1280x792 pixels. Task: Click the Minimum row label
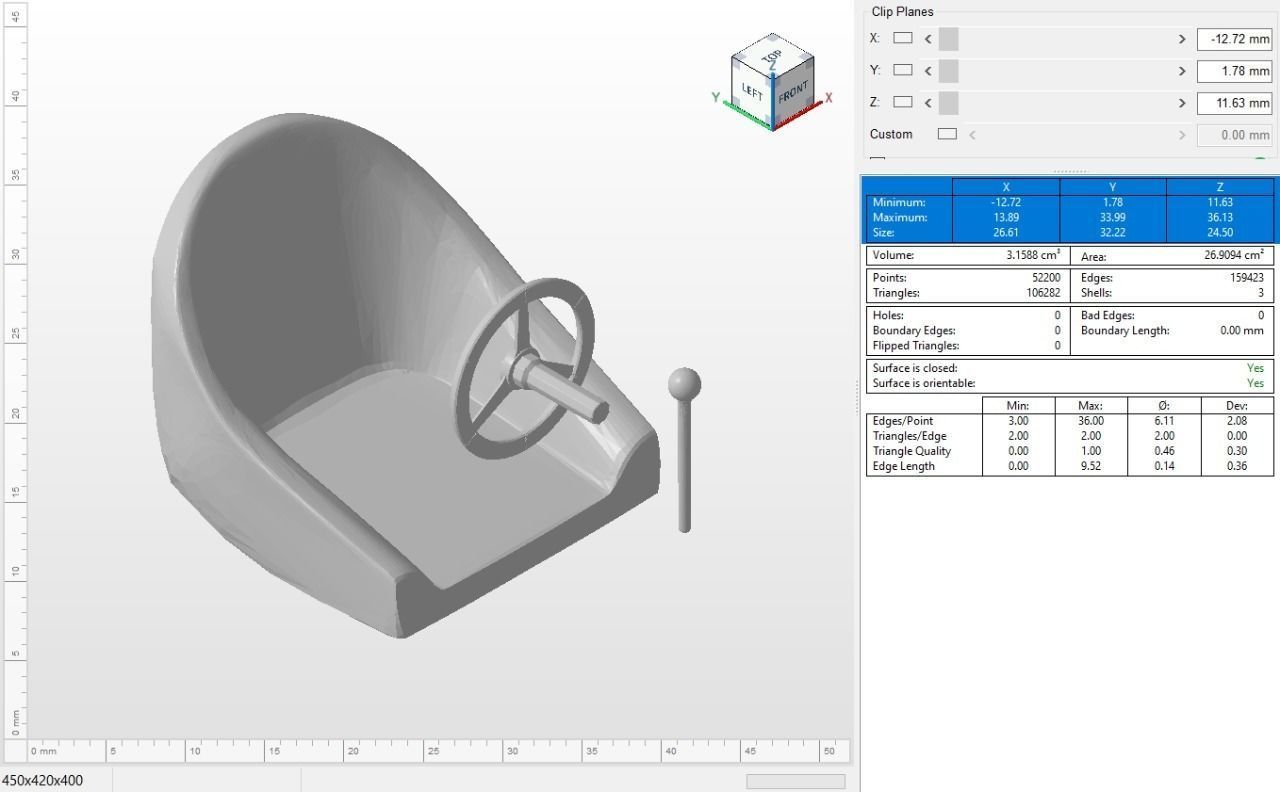pos(900,202)
